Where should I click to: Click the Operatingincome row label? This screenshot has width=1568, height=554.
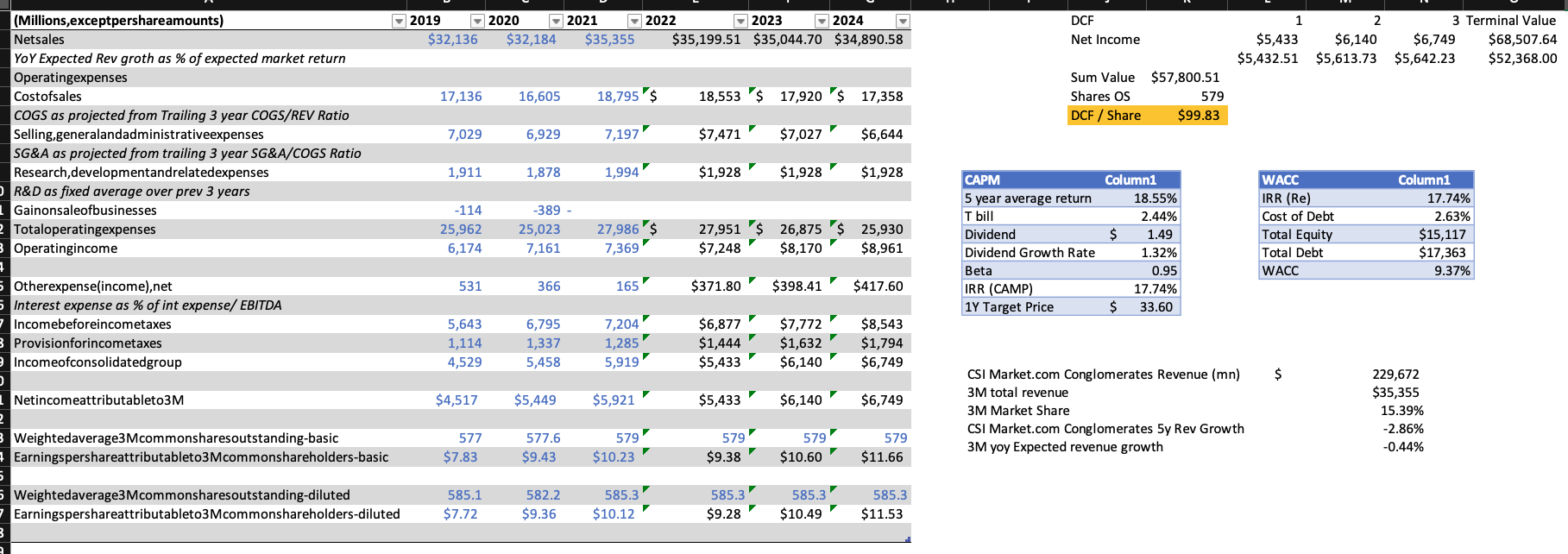(66, 249)
